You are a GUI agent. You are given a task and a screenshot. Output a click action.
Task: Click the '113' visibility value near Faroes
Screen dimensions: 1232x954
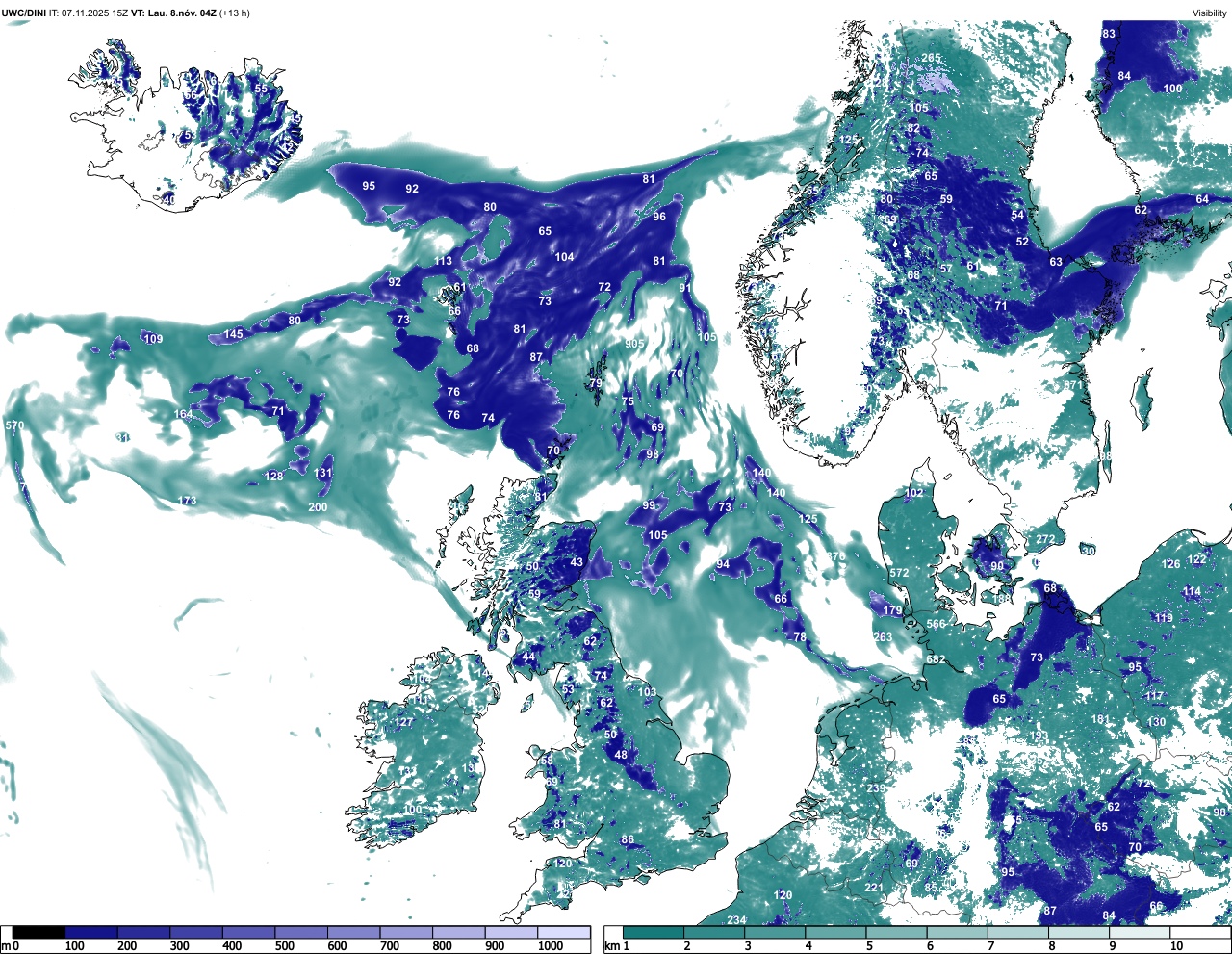tap(443, 261)
